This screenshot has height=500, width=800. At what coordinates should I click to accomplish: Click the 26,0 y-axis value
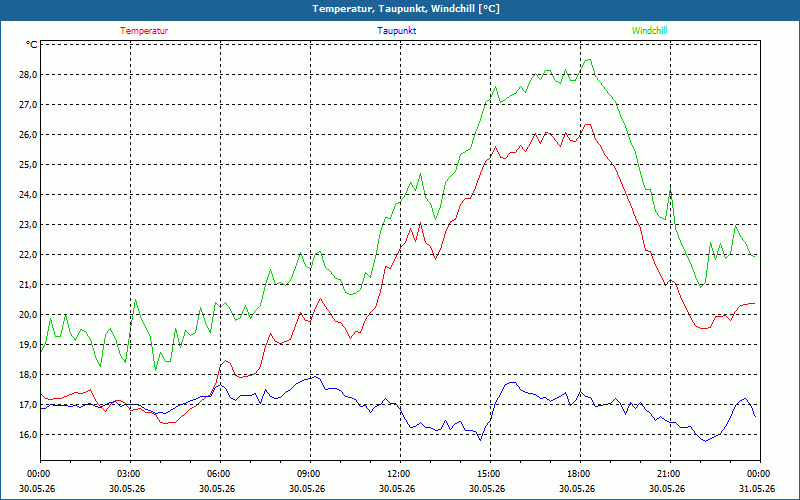[x=29, y=135]
